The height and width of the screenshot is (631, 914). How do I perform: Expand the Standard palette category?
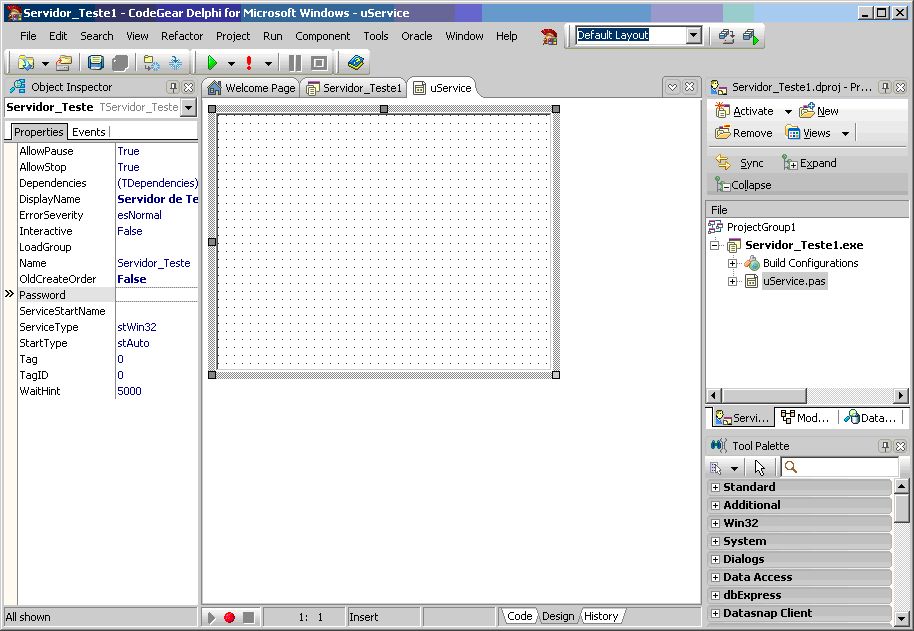(x=715, y=487)
